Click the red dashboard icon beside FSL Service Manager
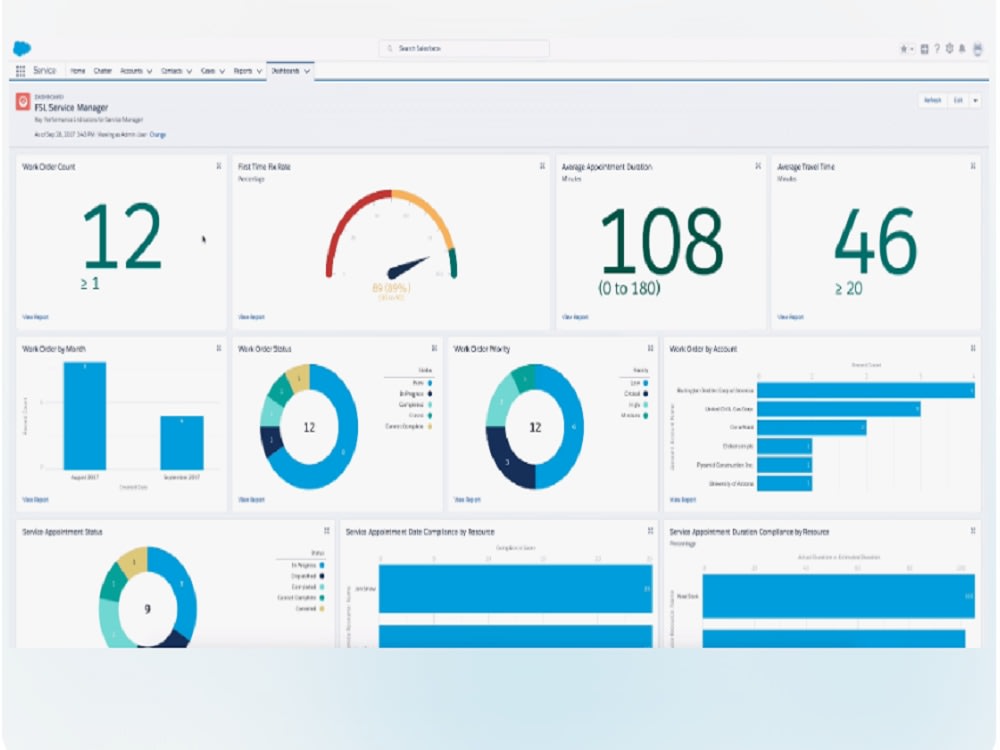This screenshot has width=1000, height=750. [x=23, y=101]
